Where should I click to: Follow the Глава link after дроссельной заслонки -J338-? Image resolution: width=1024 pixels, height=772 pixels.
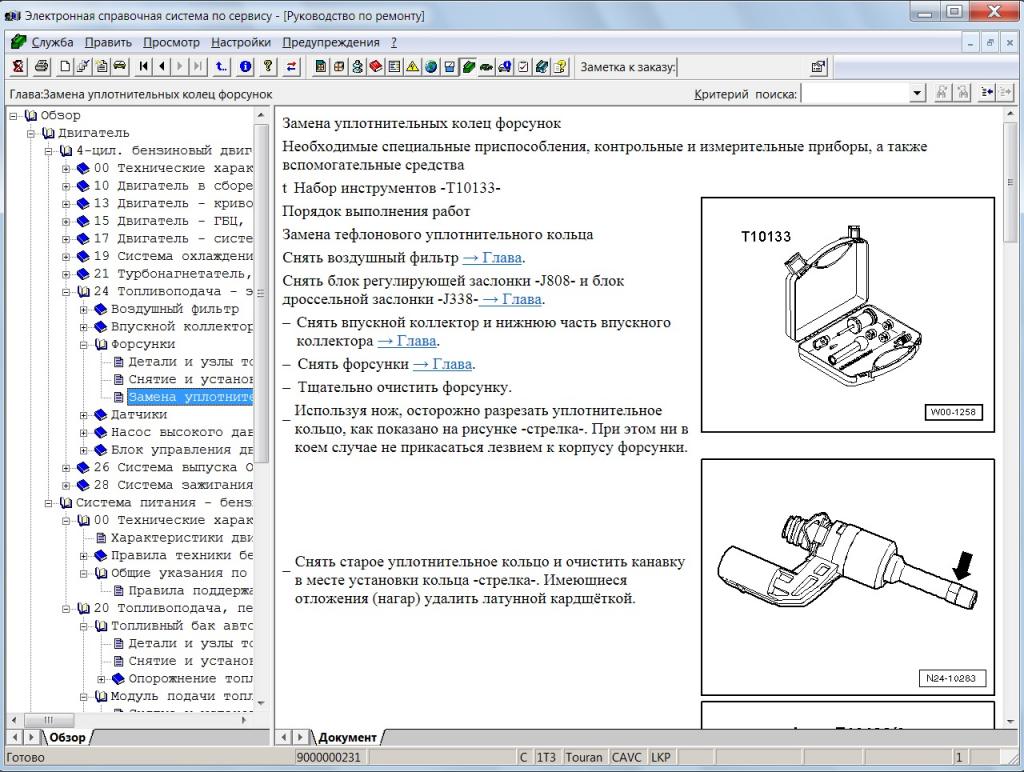511,300
